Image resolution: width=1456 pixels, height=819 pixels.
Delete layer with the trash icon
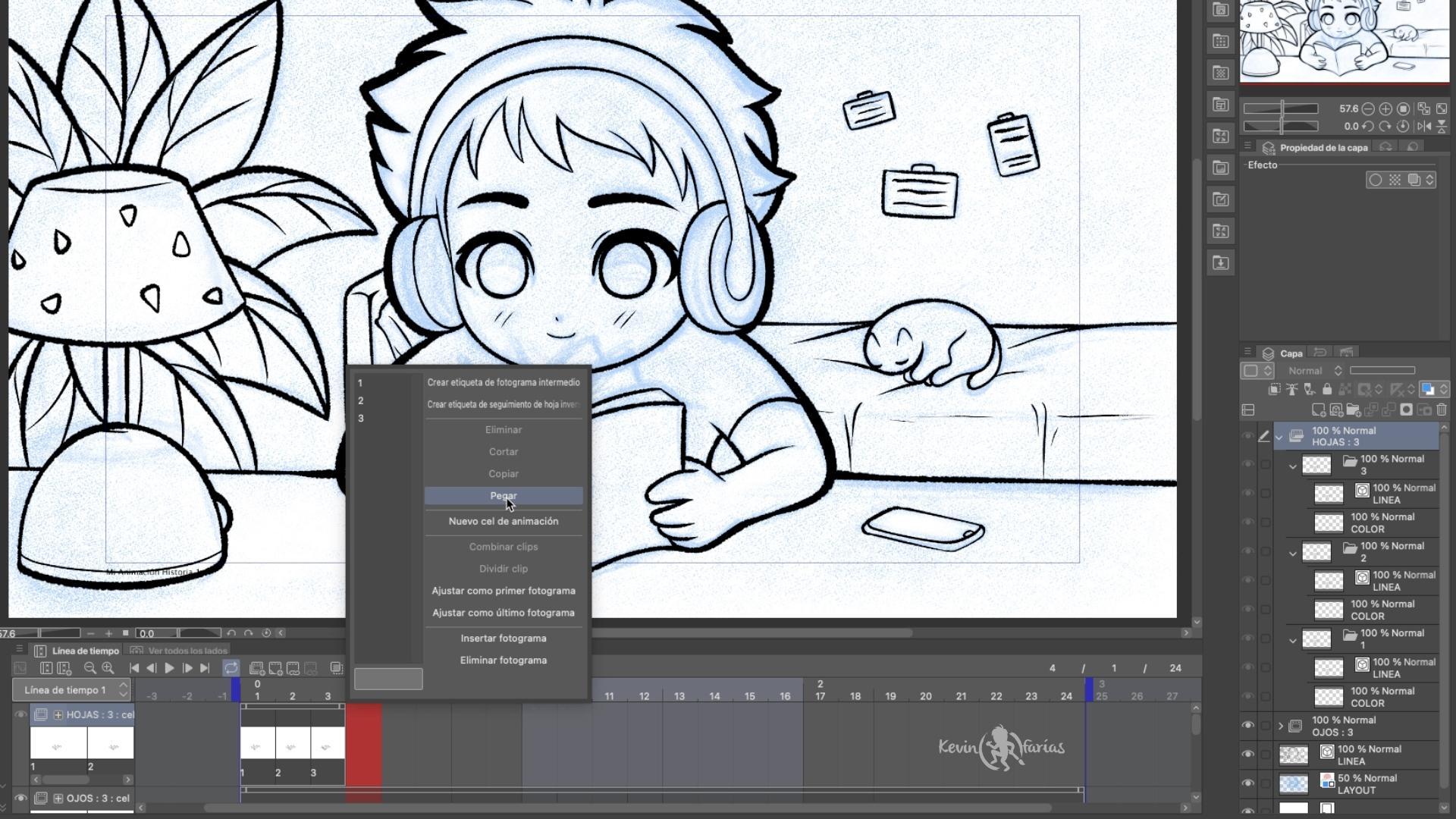[1442, 410]
